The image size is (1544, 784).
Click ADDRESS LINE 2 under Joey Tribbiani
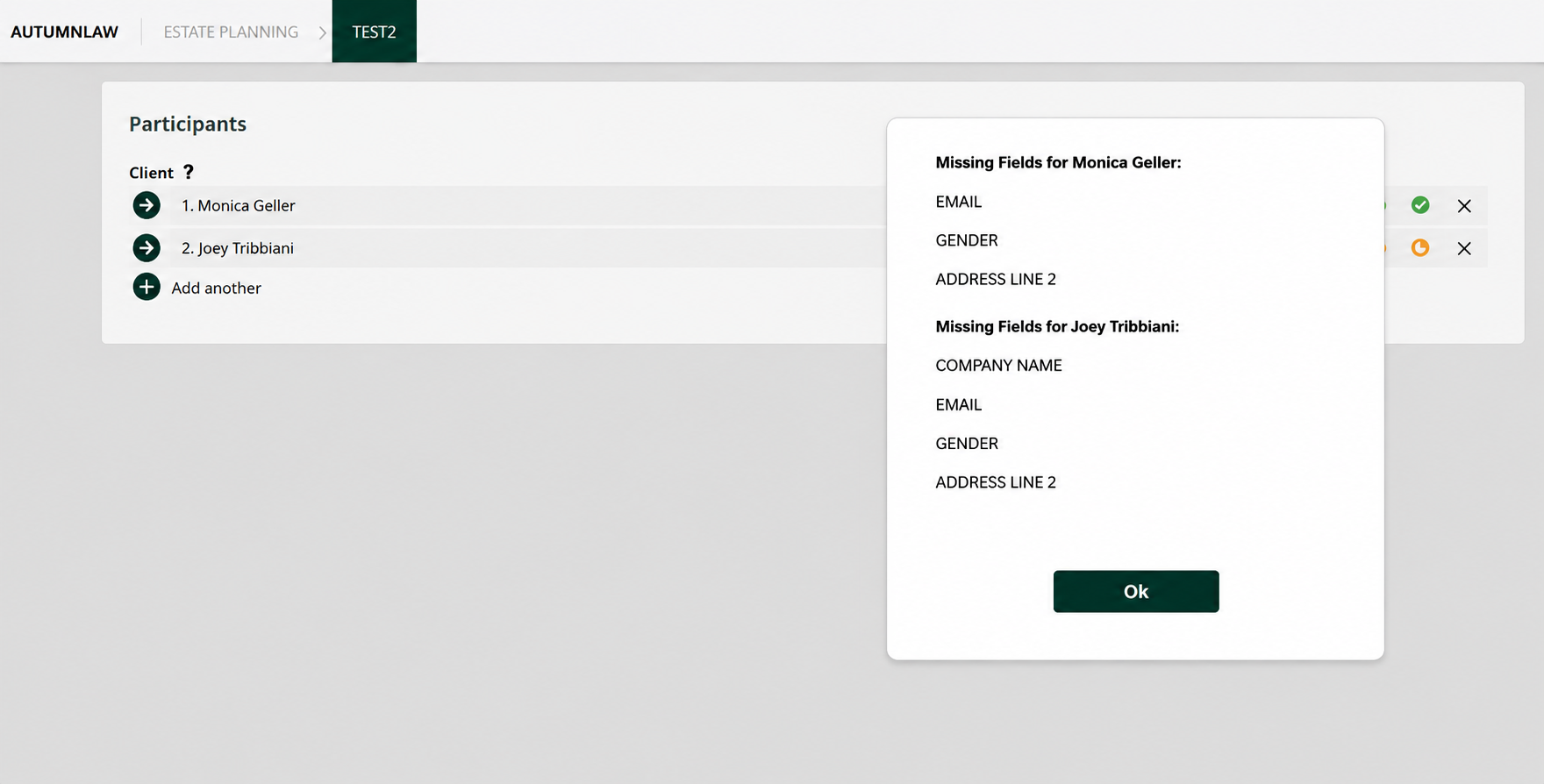coord(996,482)
